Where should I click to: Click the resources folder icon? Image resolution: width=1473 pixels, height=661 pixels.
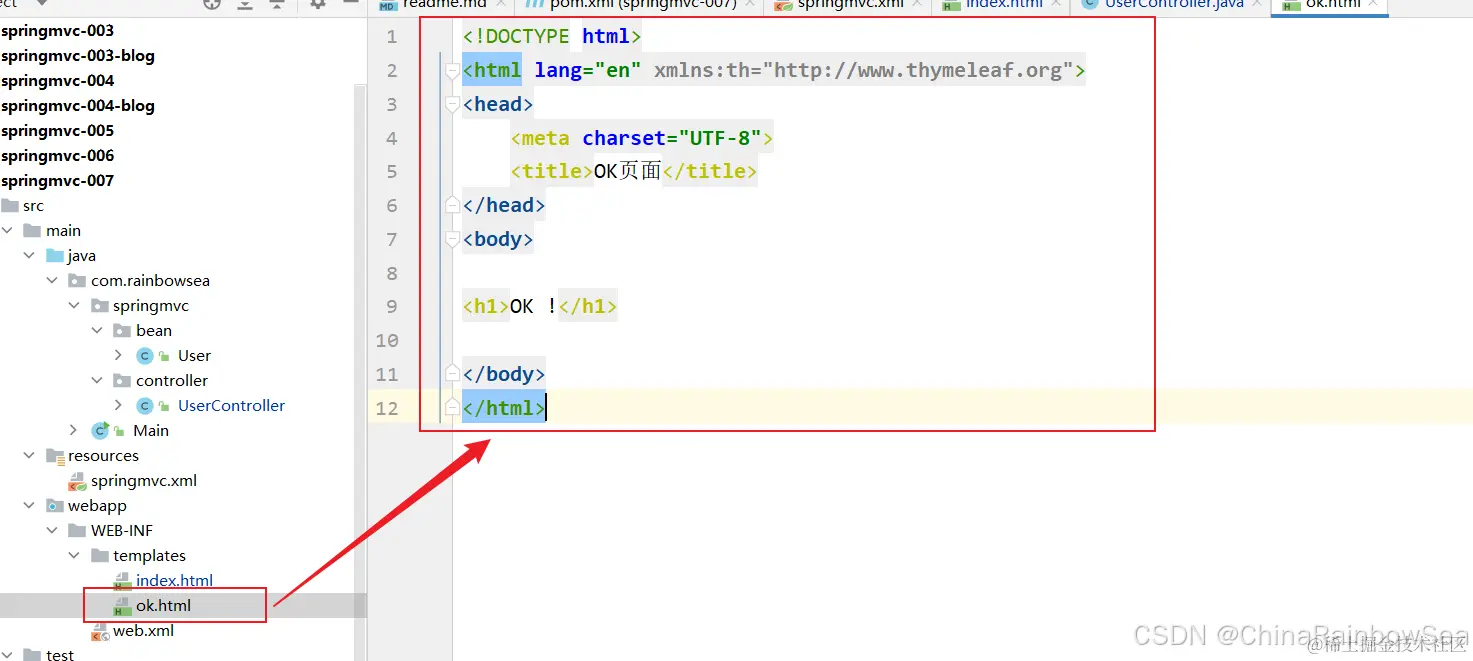click(x=54, y=456)
